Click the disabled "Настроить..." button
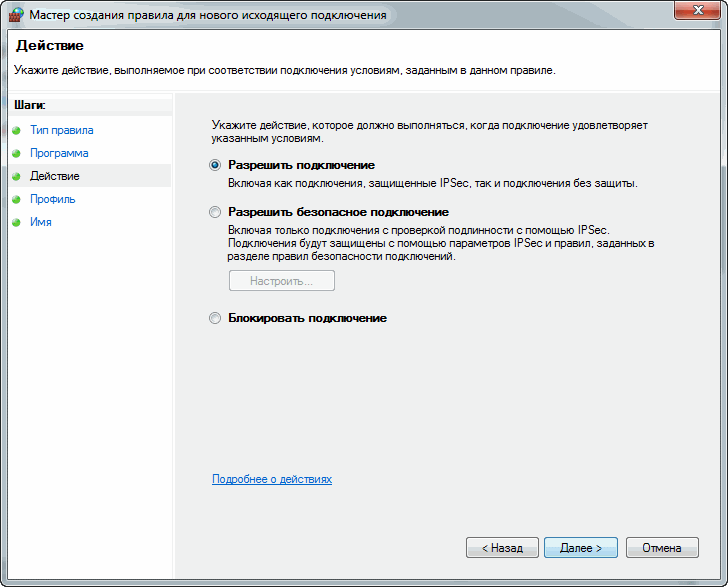This screenshot has height=587, width=728. pyautogui.click(x=281, y=281)
